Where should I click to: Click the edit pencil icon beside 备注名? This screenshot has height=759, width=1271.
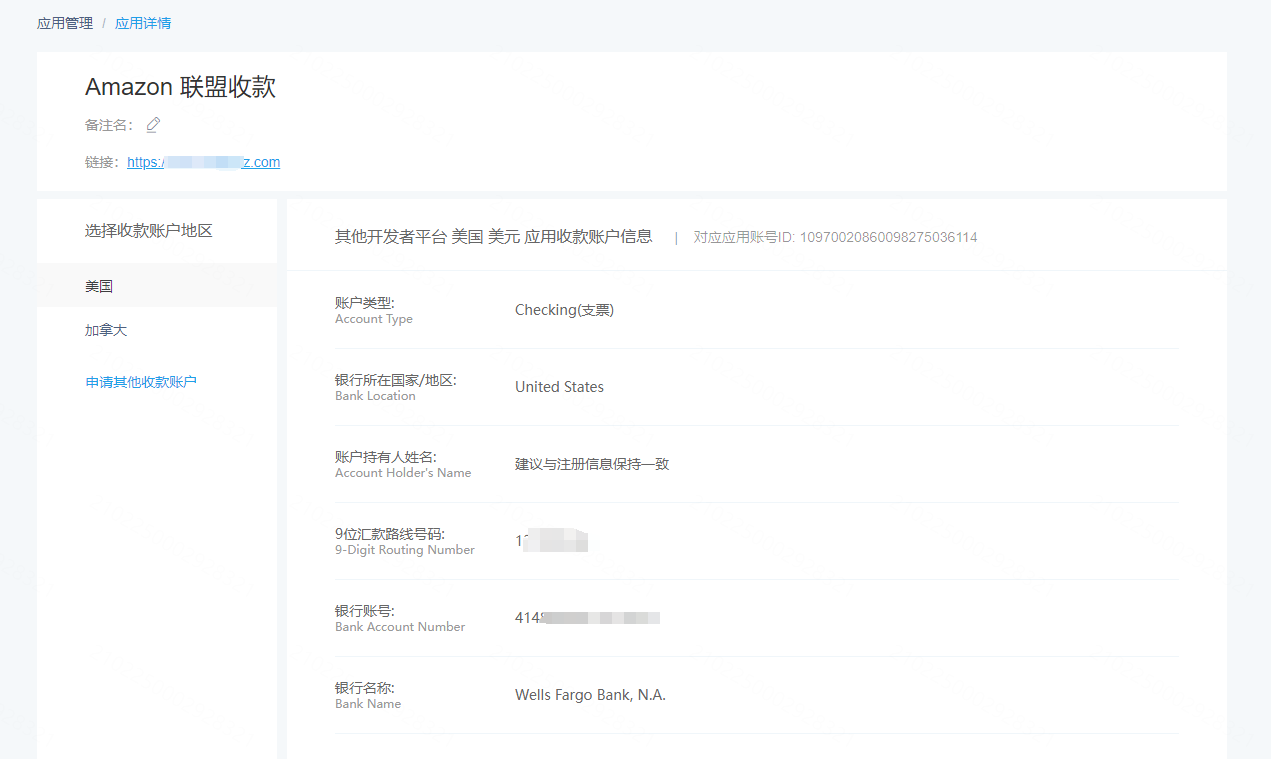click(x=153, y=125)
